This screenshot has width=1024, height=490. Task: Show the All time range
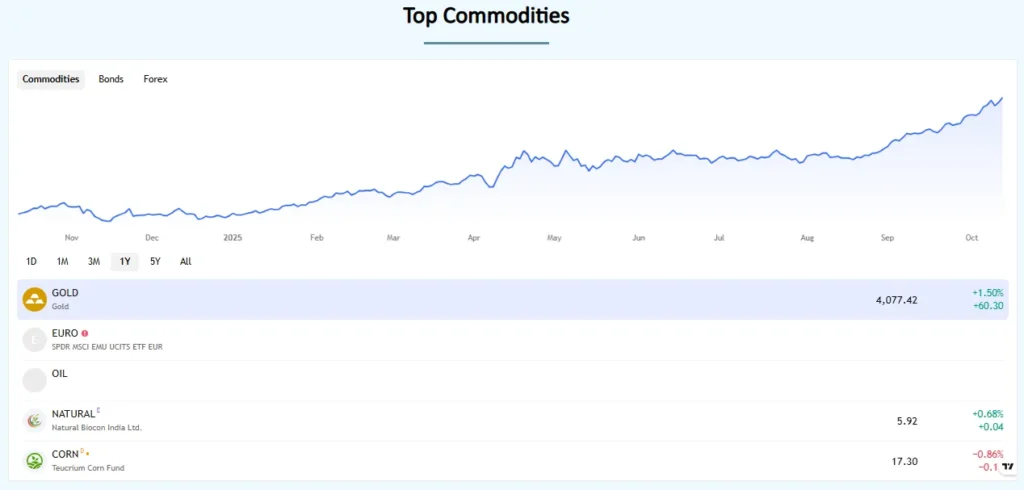click(185, 262)
